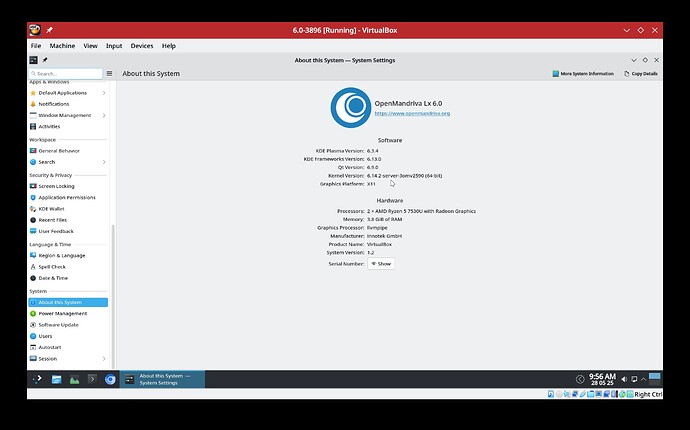Show the serial number
This screenshot has width=690, height=430.
381,264
